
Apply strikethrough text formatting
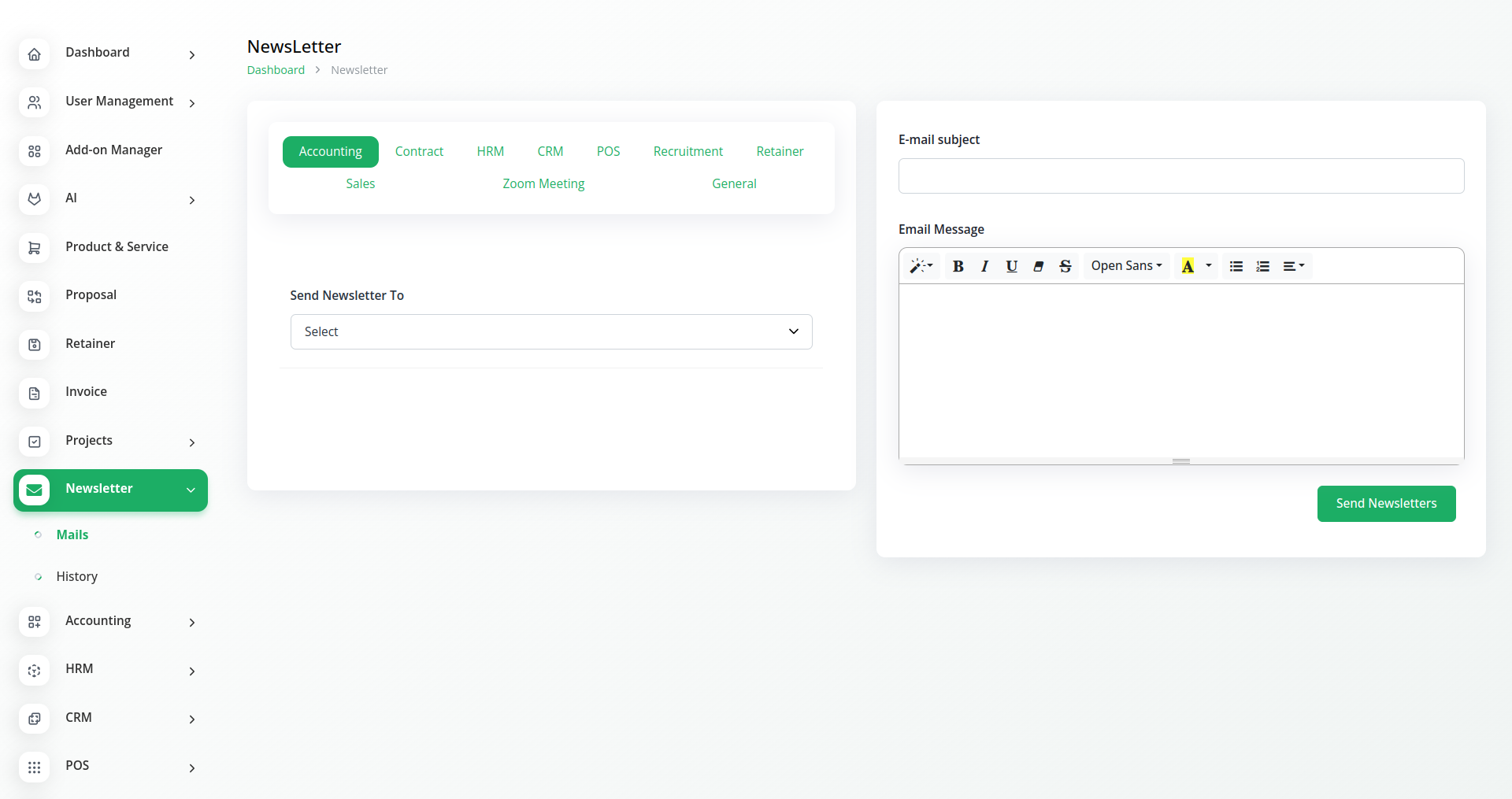tap(1065, 266)
